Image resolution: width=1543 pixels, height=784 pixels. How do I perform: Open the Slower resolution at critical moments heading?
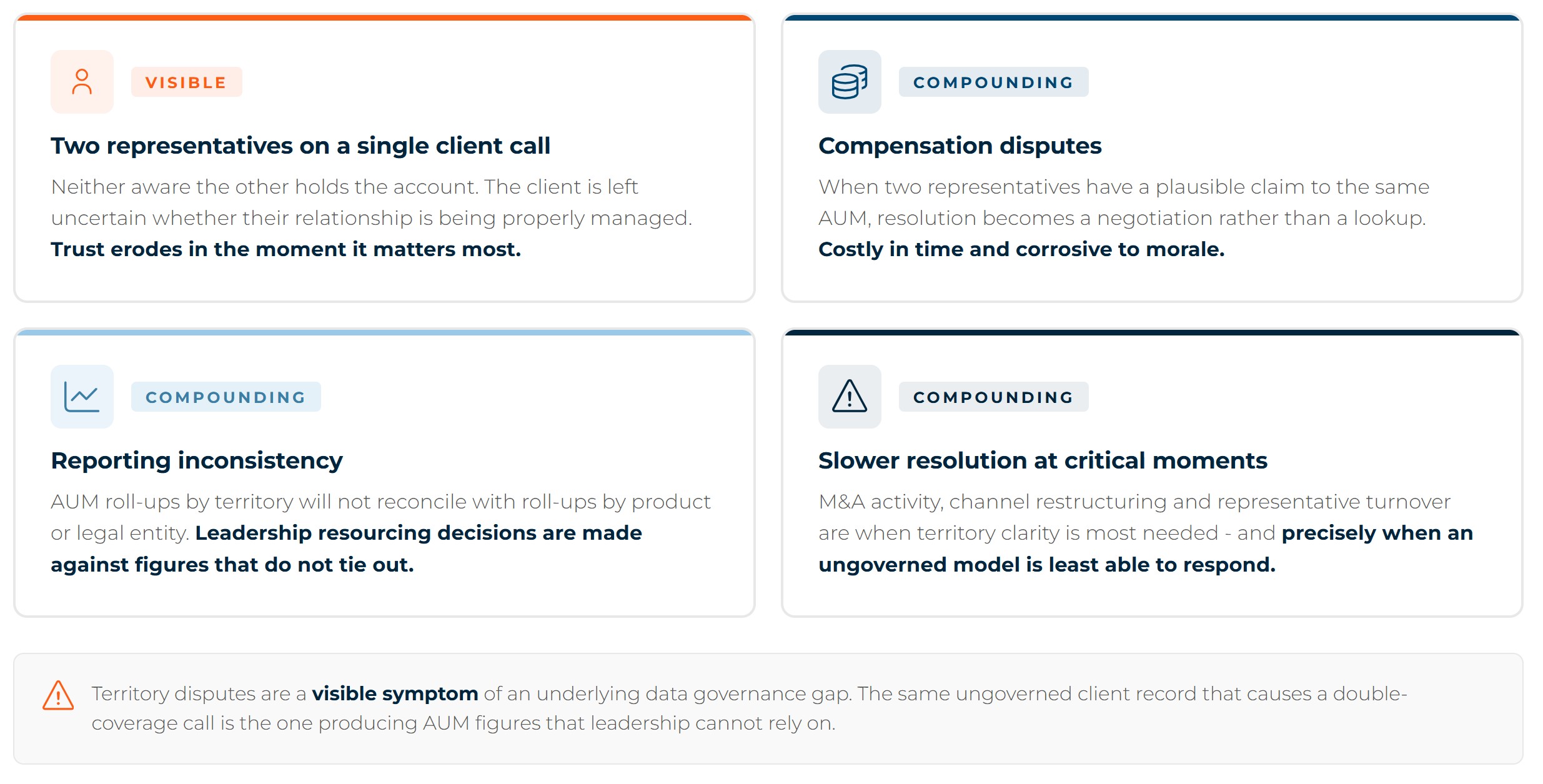[1043, 460]
